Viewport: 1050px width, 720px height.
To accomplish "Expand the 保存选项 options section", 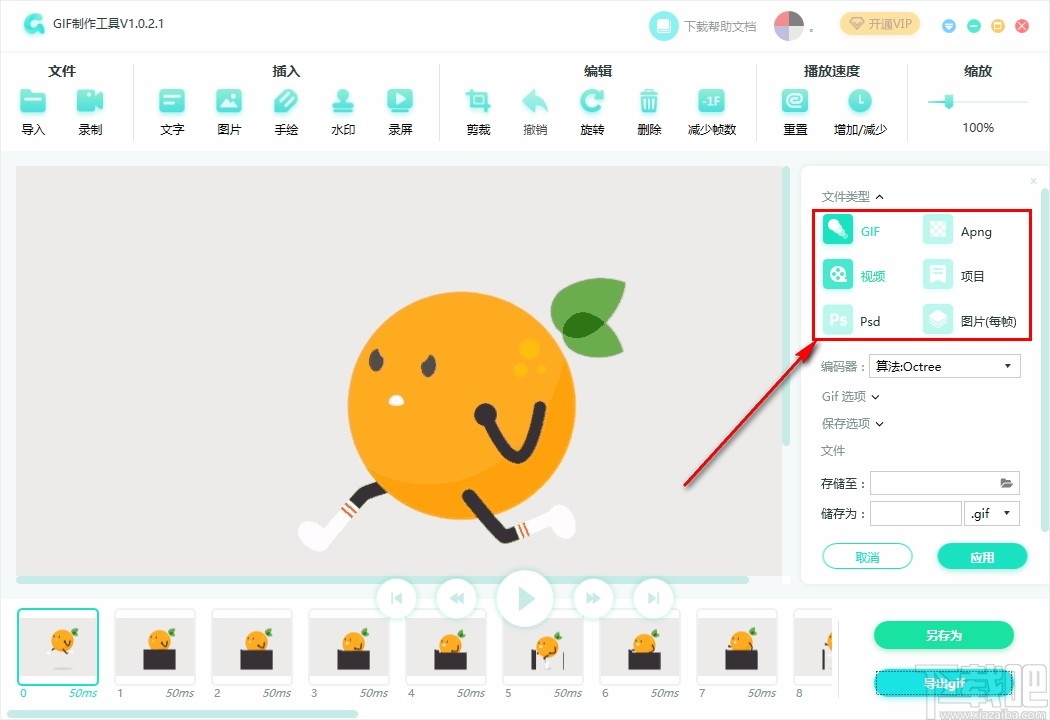I will pyautogui.click(x=852, y=423).
